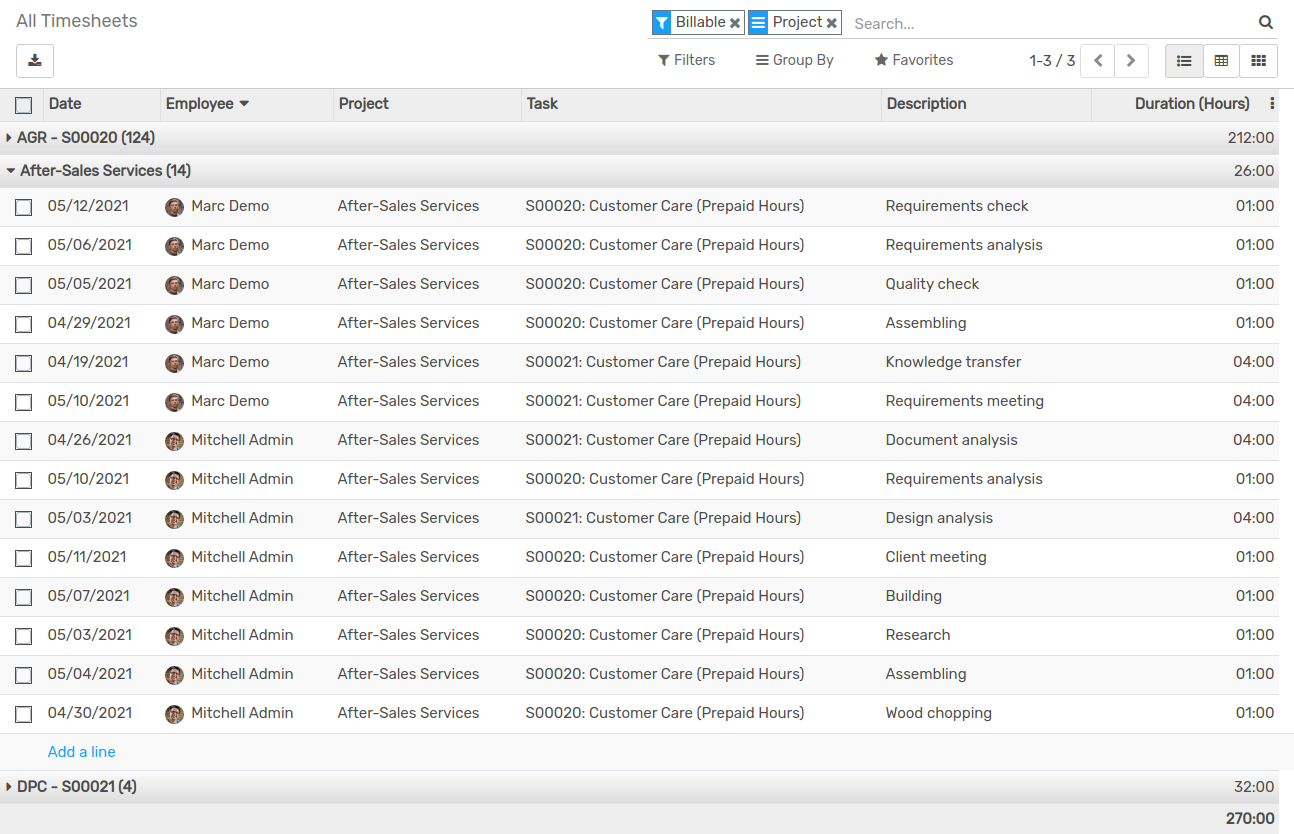Open the Filters menu

(687, 60)
